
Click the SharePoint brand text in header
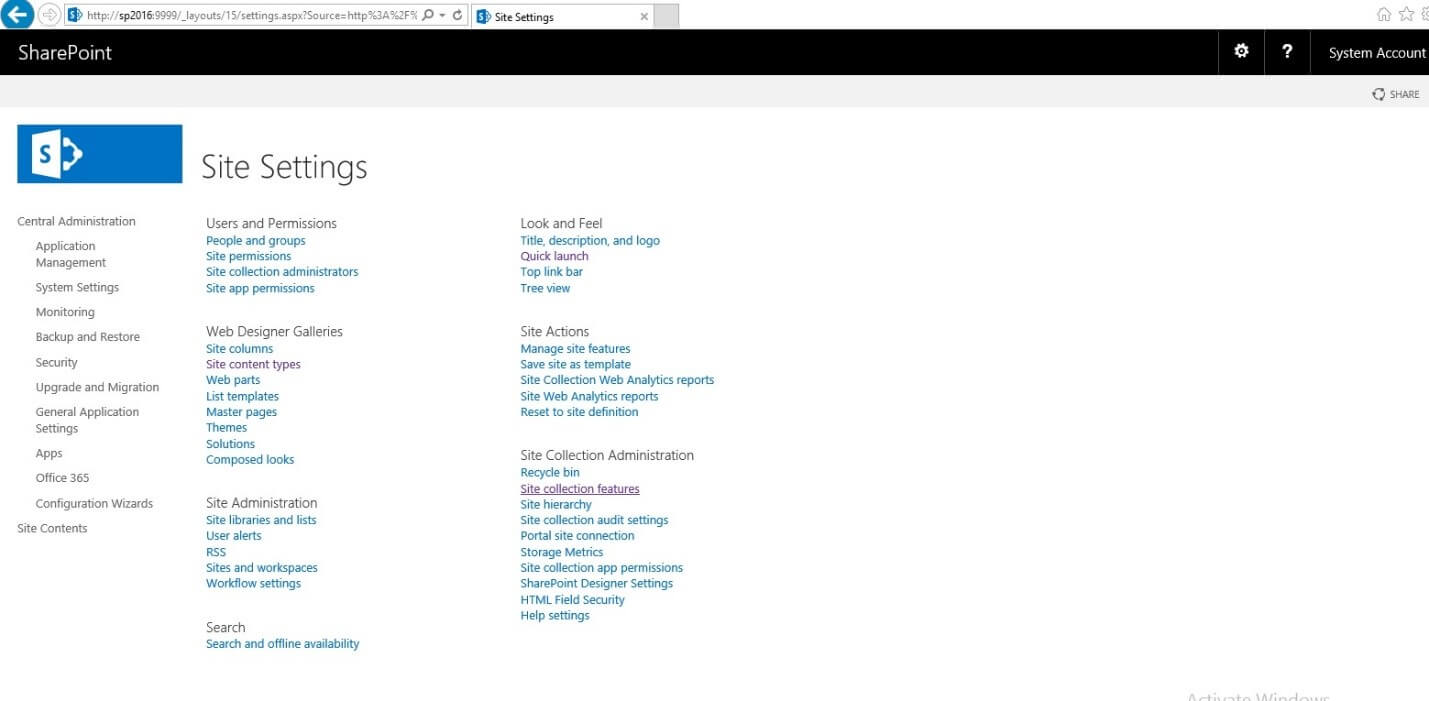[65, 53]
